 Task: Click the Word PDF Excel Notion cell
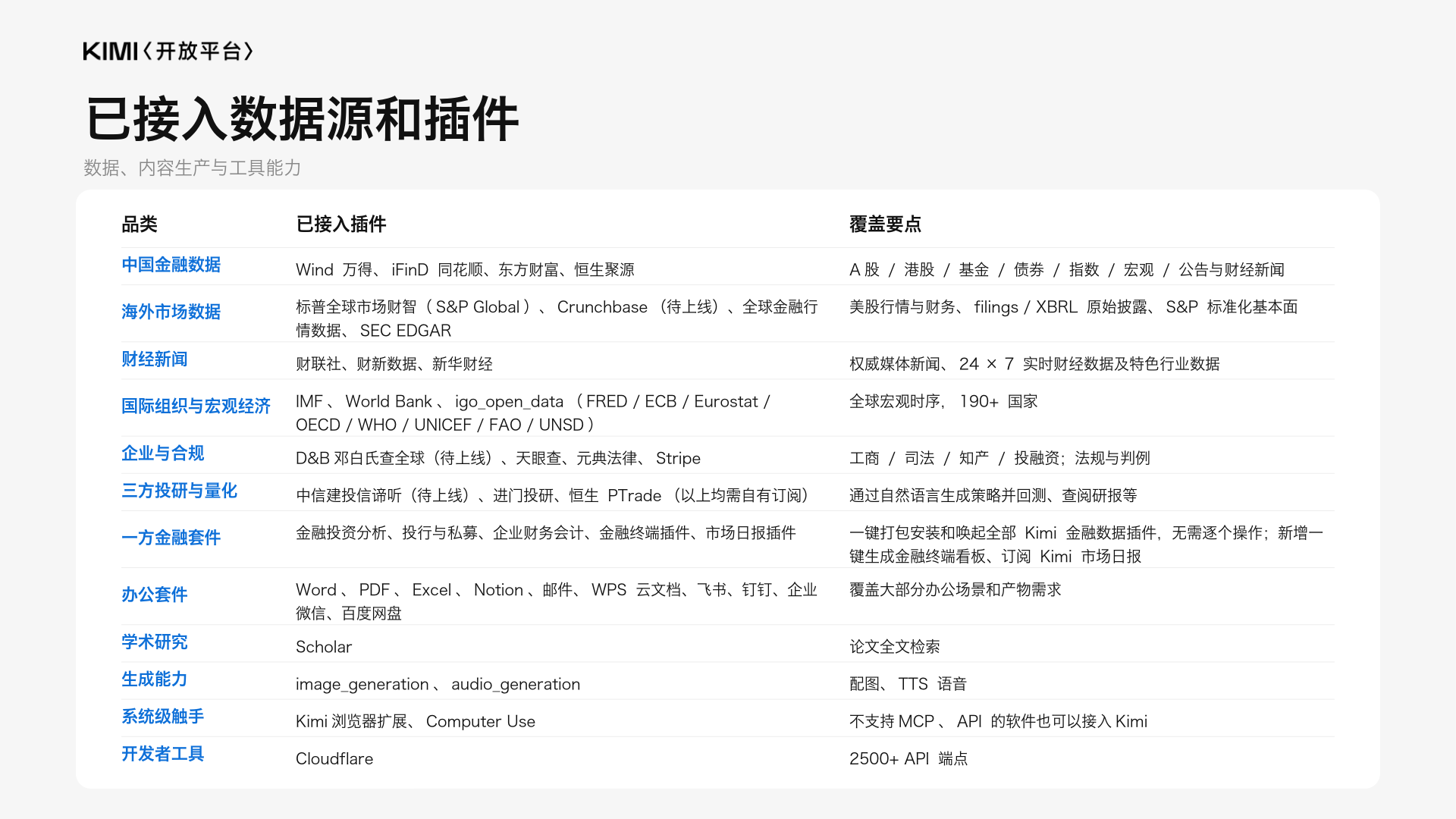557,601
